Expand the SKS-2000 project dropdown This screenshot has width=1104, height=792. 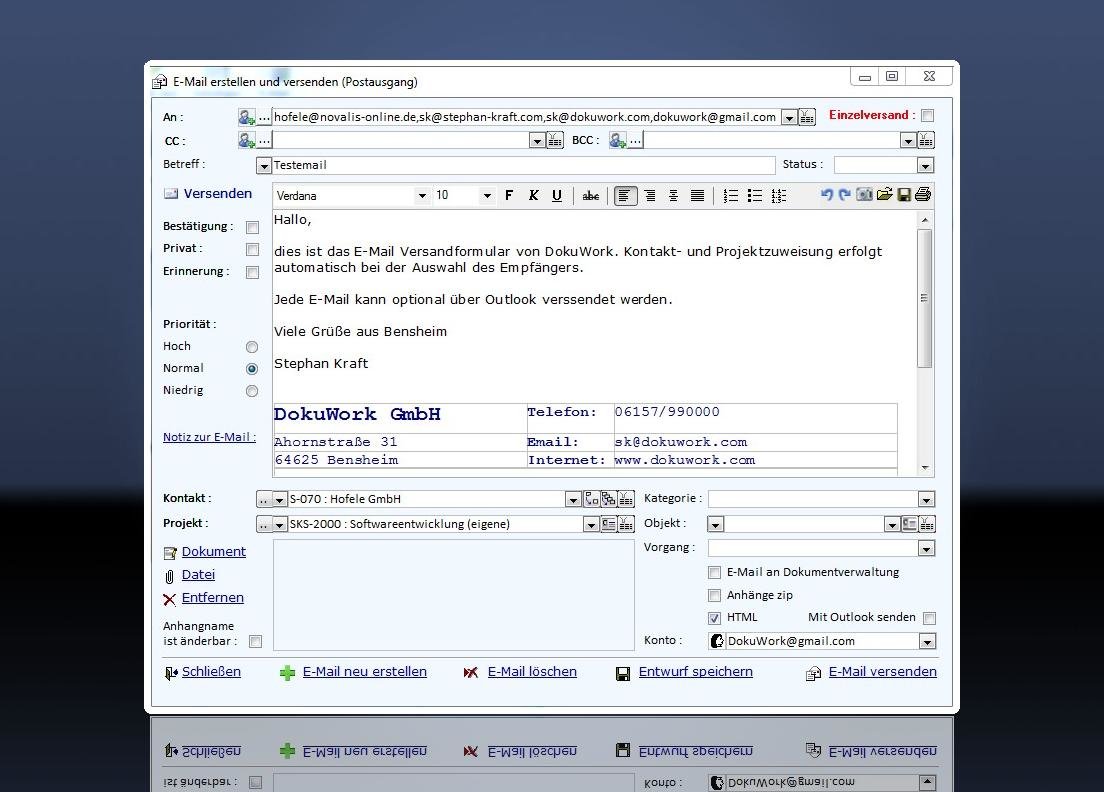[x=591, y=524]
